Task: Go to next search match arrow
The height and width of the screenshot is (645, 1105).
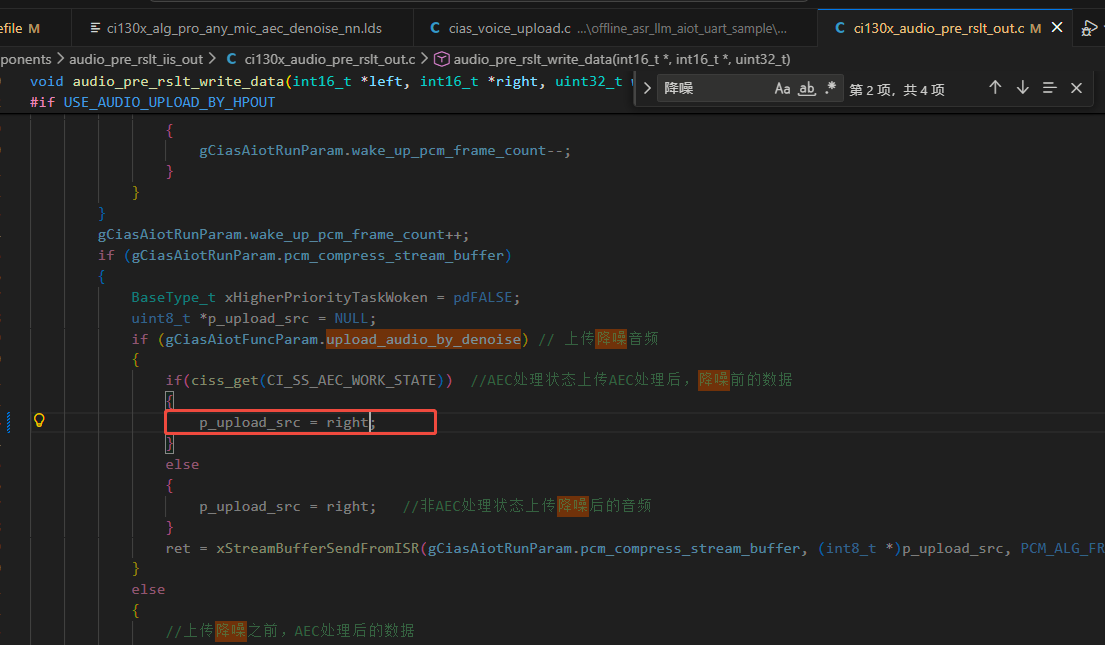Action: click(1022, 88)
